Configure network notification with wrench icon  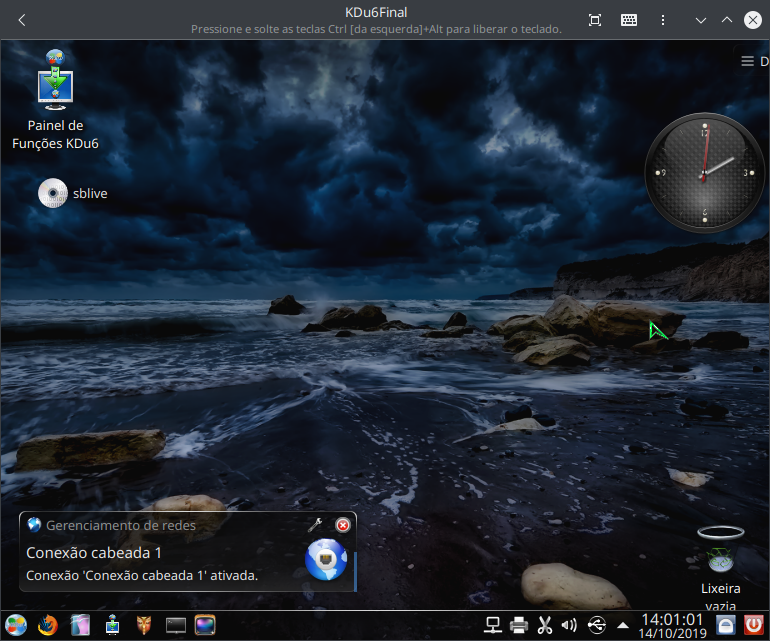pos(314,525)
